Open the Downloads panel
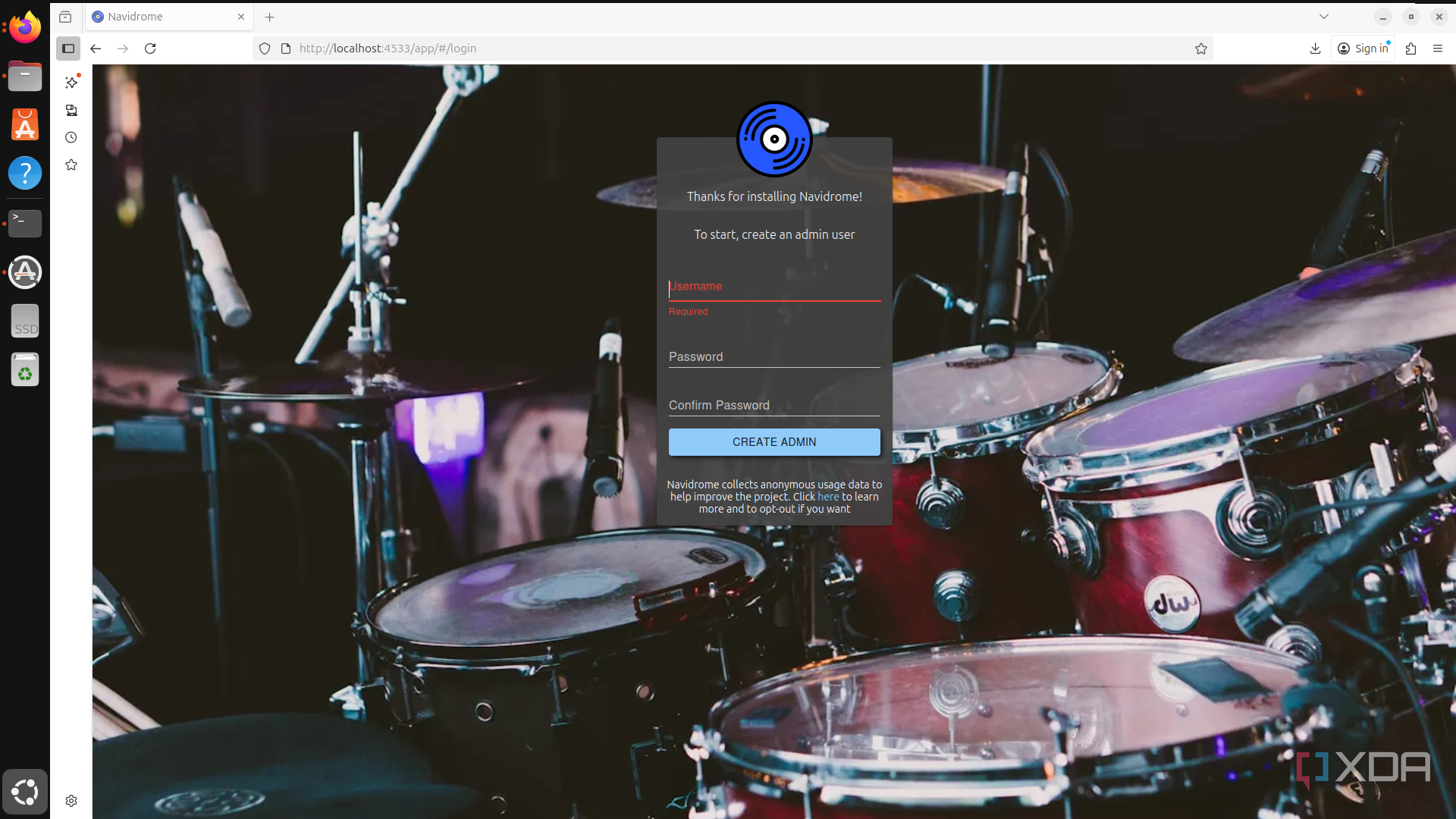The width and height of the screenshot is (1456, 819). click(1315, 49)
